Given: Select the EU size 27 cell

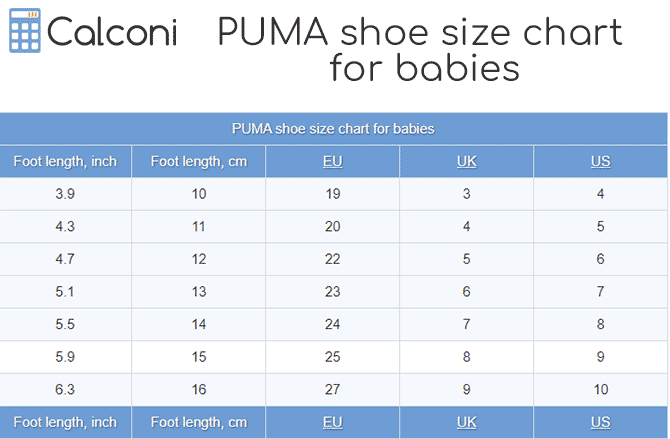Looking at the screenshot, I should (333, 389).
